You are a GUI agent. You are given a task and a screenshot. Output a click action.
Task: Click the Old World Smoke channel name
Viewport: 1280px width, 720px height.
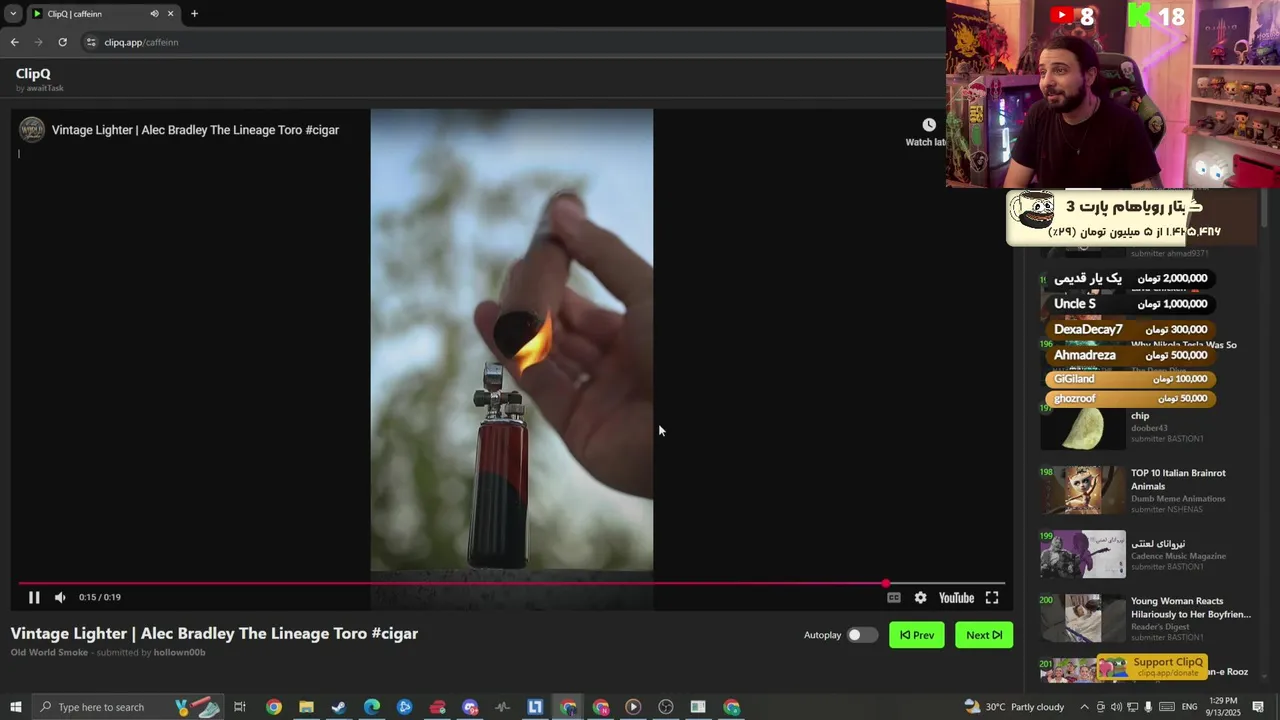coord(49,652)
